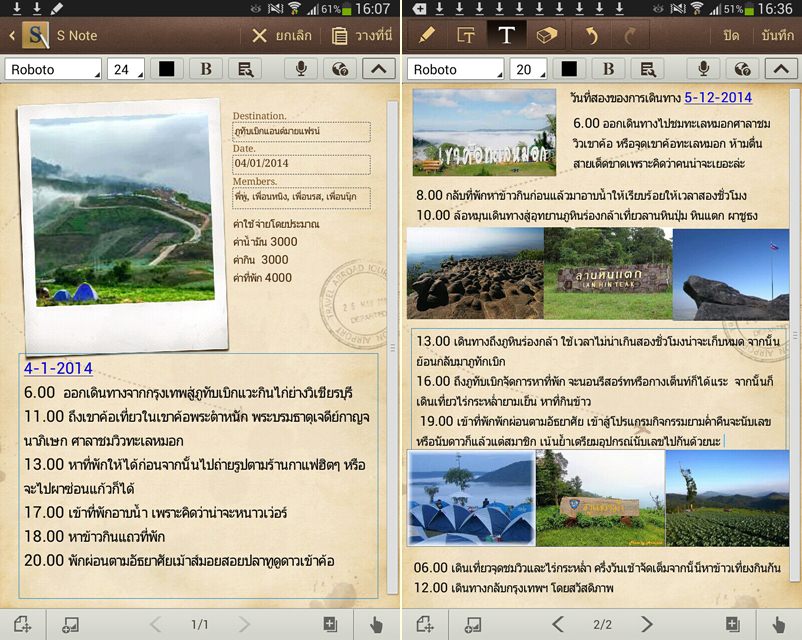Tap plus-page icon in left bottom bar
The height and width of the screenshot is (640, 802).
click(x=330, y=624)
